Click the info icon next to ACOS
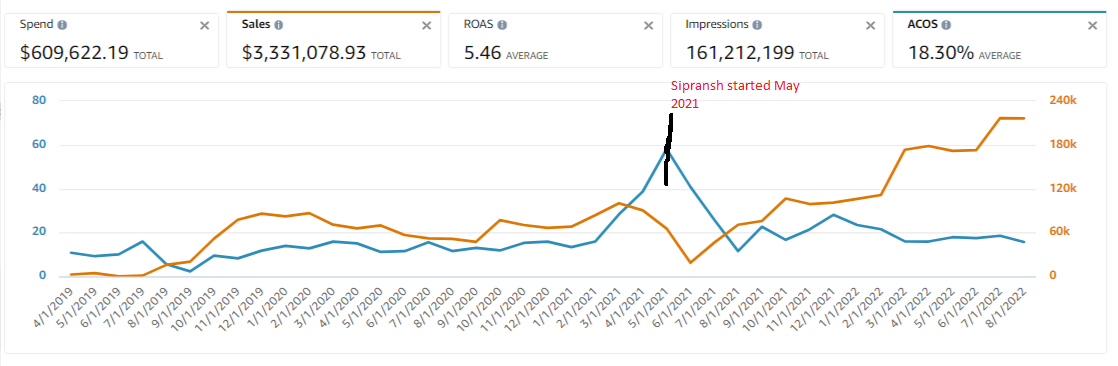1118x366 pixels. tap(945, 25)
